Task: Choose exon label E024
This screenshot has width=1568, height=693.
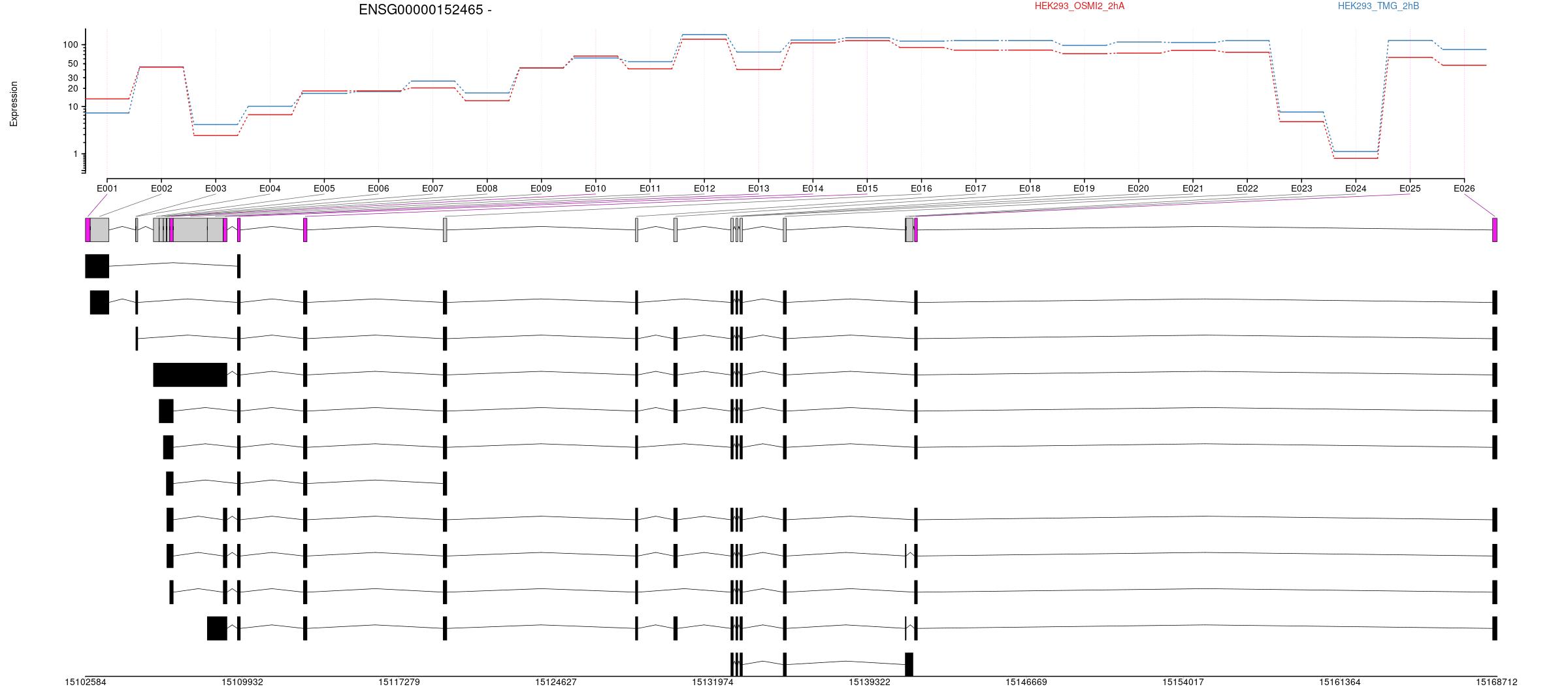Action: [1356, 189]
